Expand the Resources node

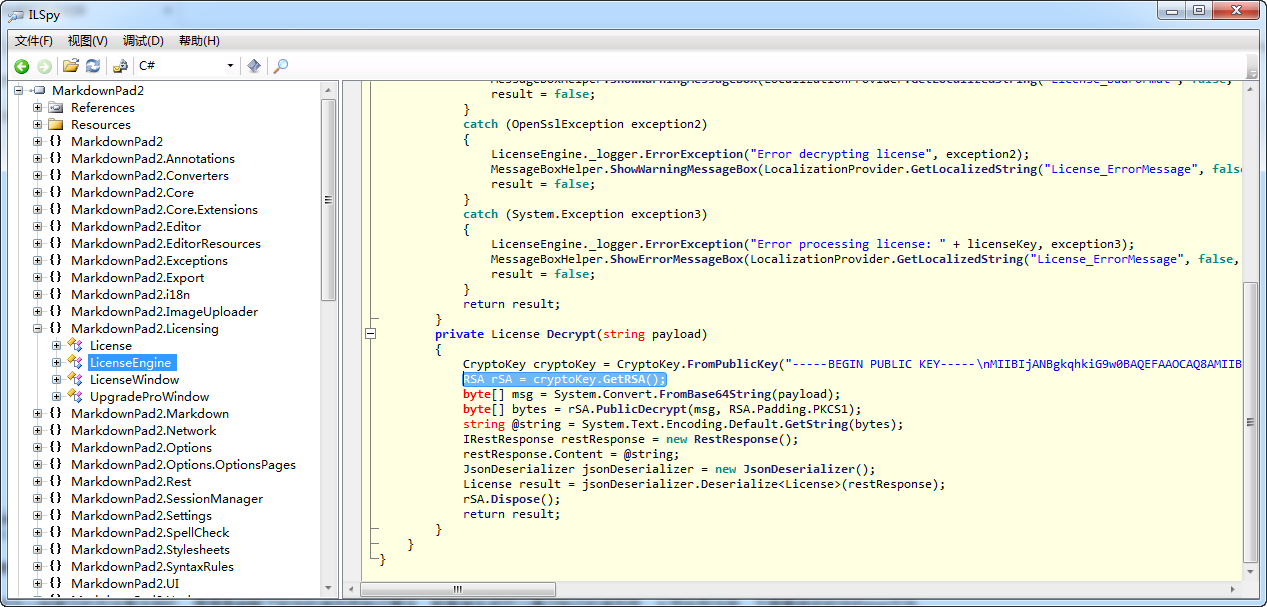[38, 125]
